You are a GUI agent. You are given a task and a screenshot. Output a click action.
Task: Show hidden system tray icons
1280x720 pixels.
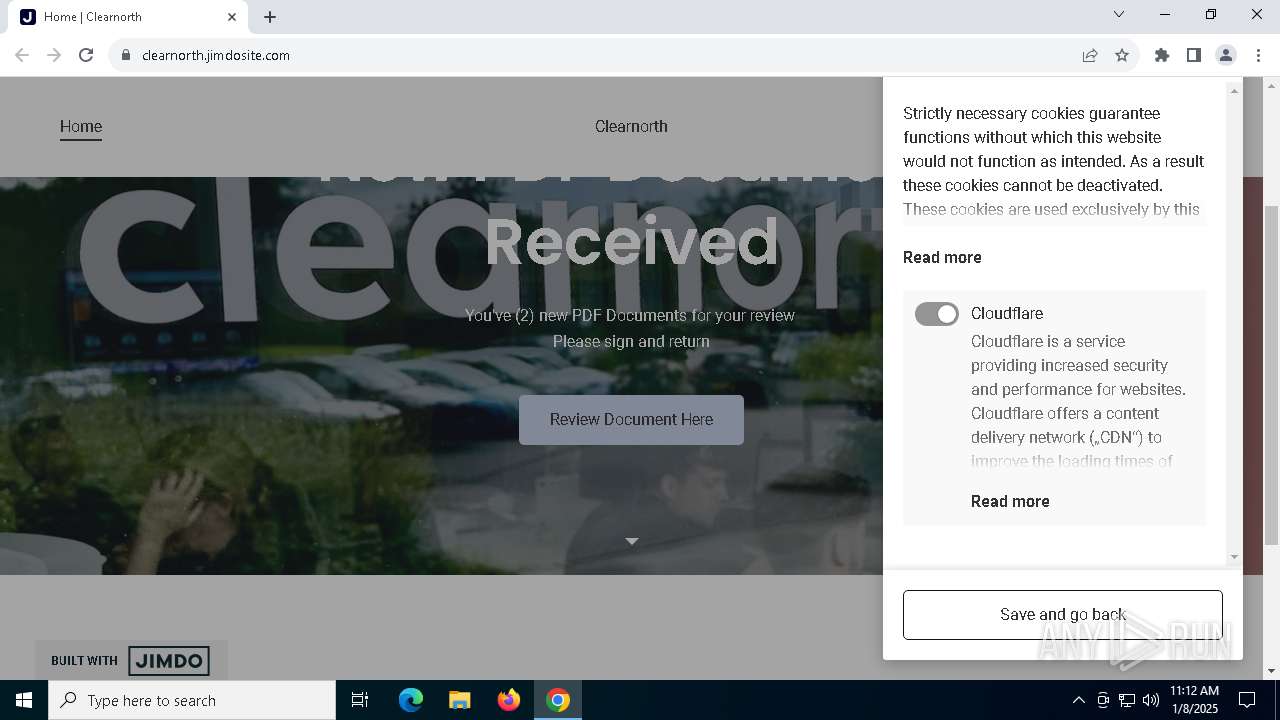tap(1078, 700)
